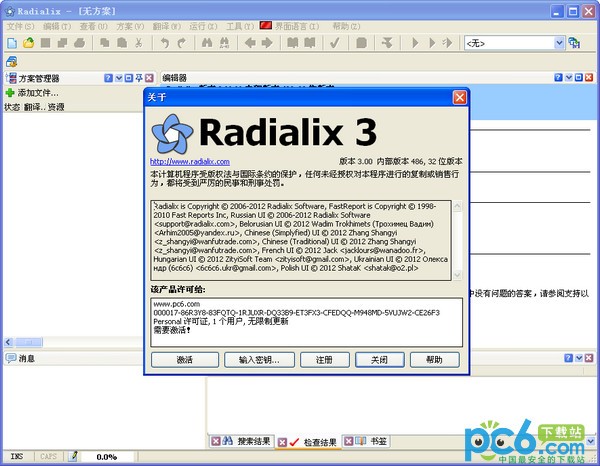Click the 输入密钥... button

[259, 360]
